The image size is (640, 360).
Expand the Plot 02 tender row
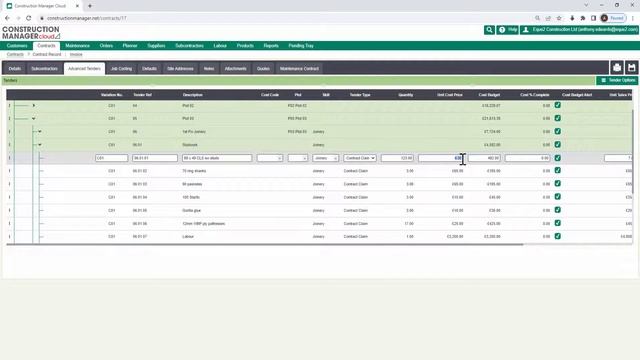pos(33,105)
